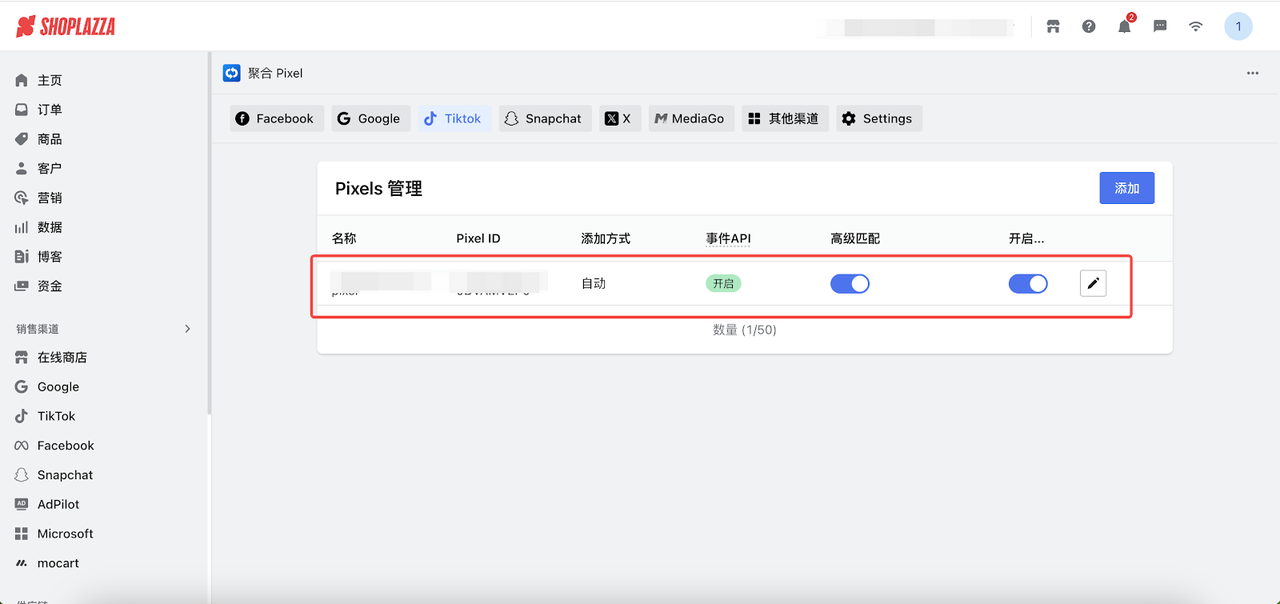Click the blue 添加 button
Viewport: 1280px width, 604px height.
coord(1127,188)
